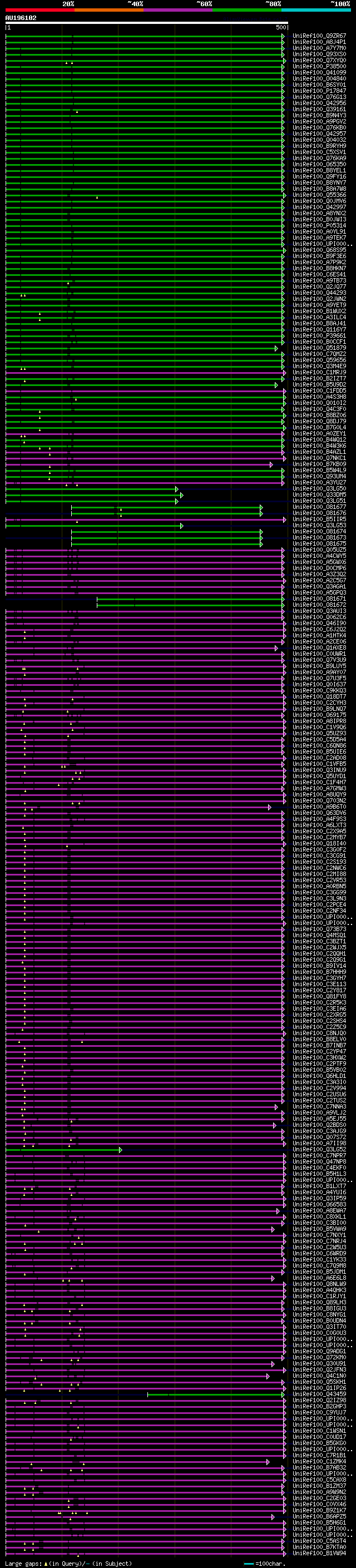Click the UniRef100_Q89LH3 entry

click(319, 1302)
